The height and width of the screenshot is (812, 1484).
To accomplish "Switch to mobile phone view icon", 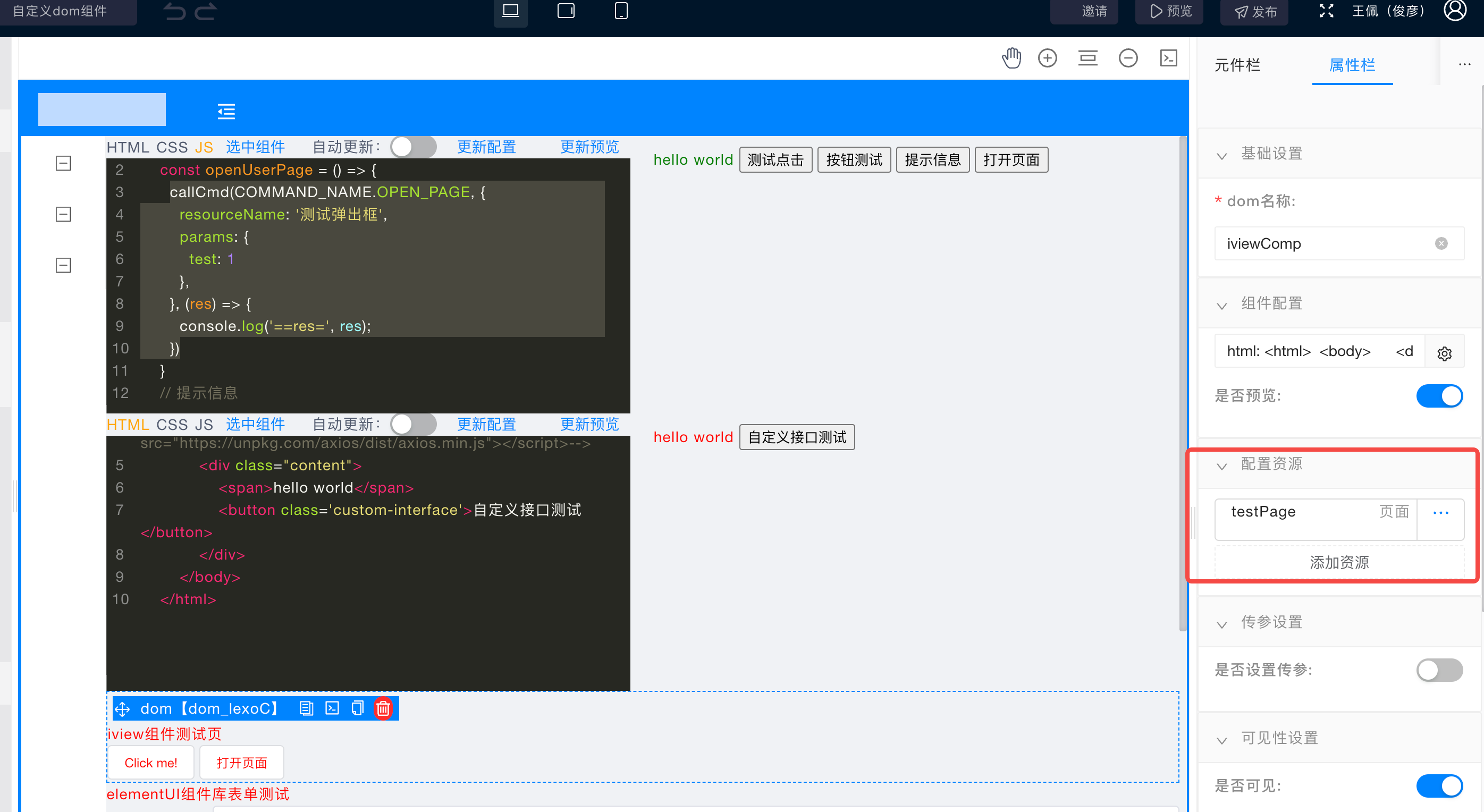I will (621, 11).
